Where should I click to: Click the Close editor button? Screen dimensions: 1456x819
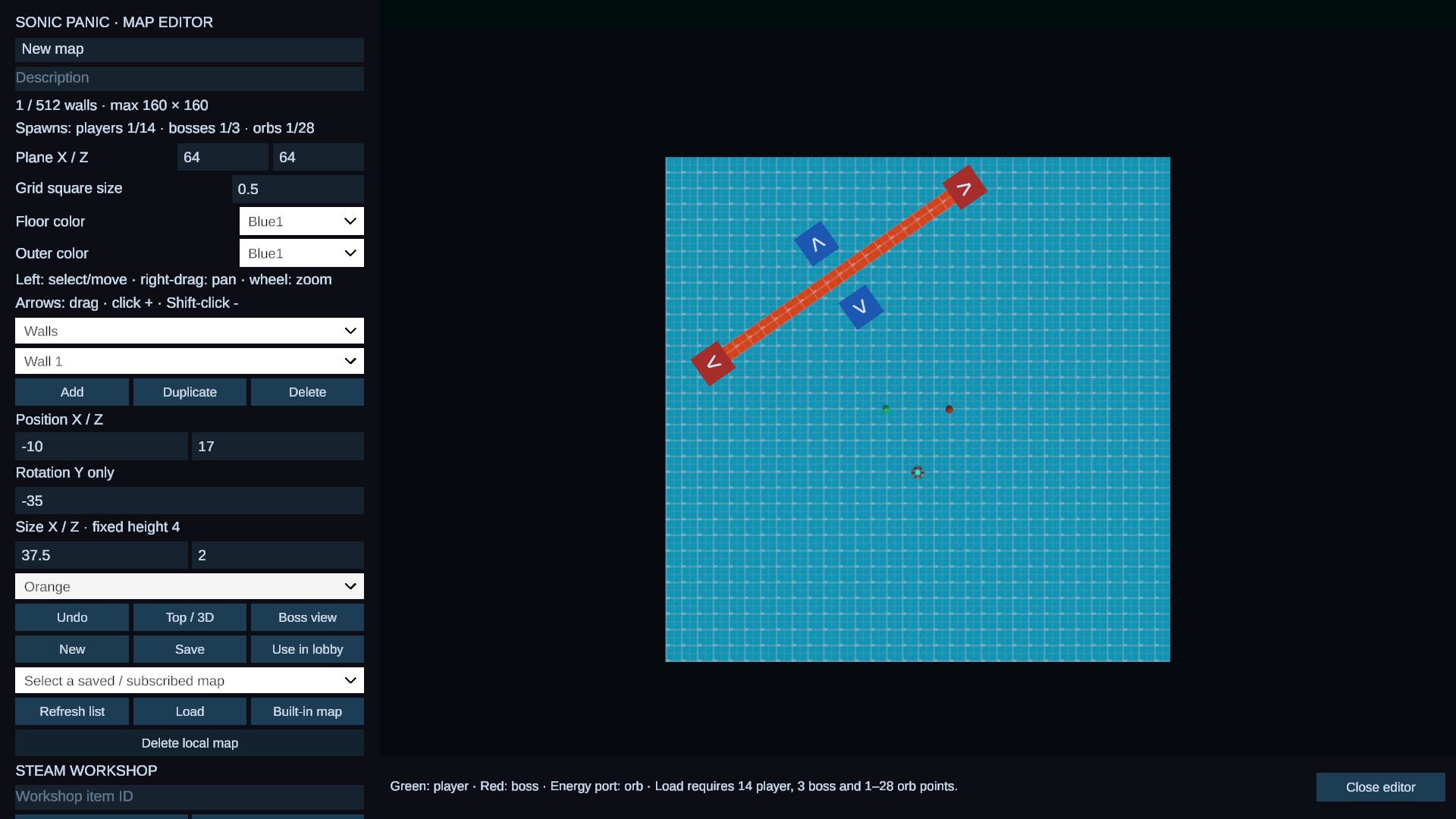[x=1380, y=787]
